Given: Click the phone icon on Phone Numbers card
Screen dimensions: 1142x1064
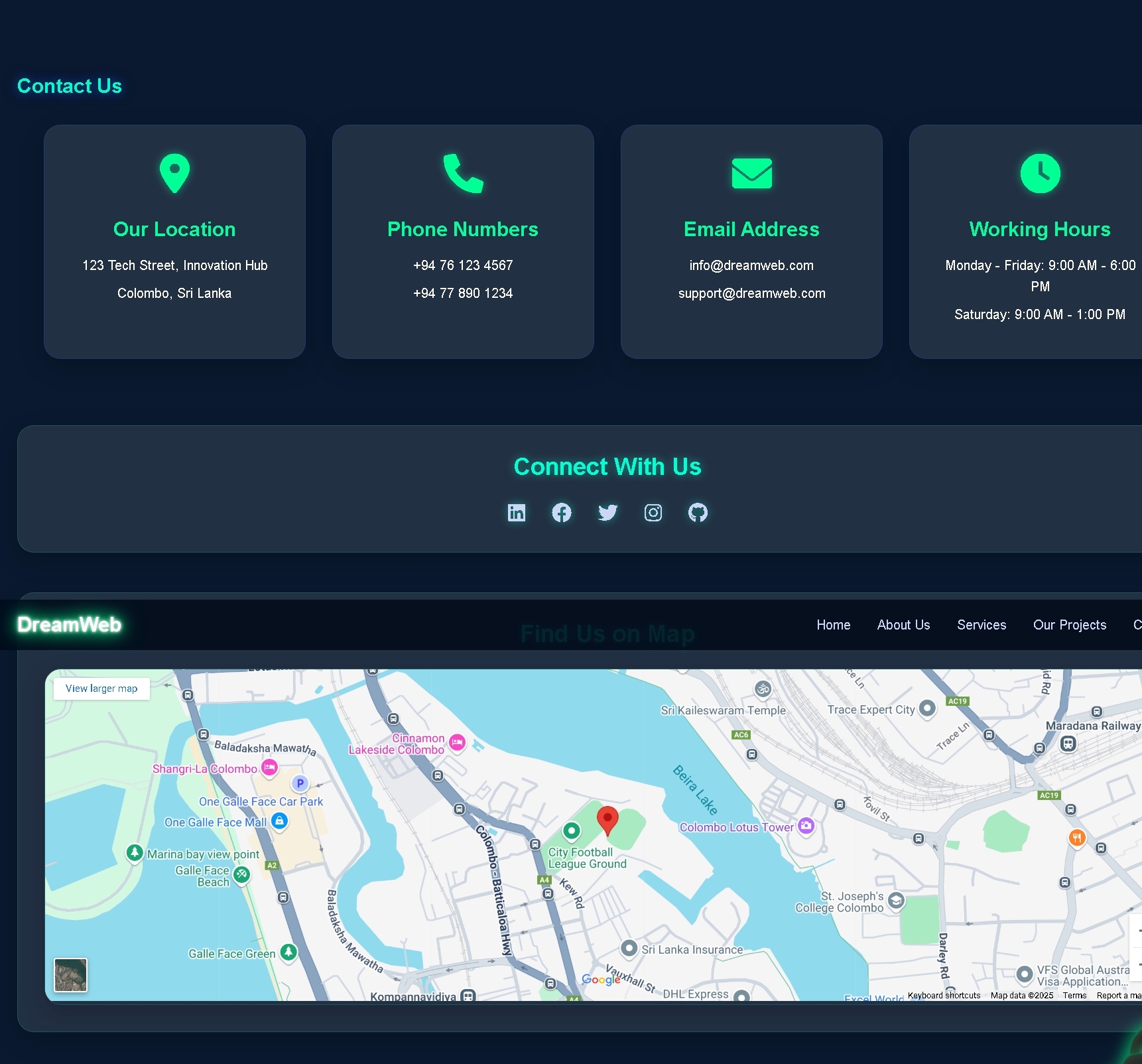Looking at the screenshot, I should [463, 174].
